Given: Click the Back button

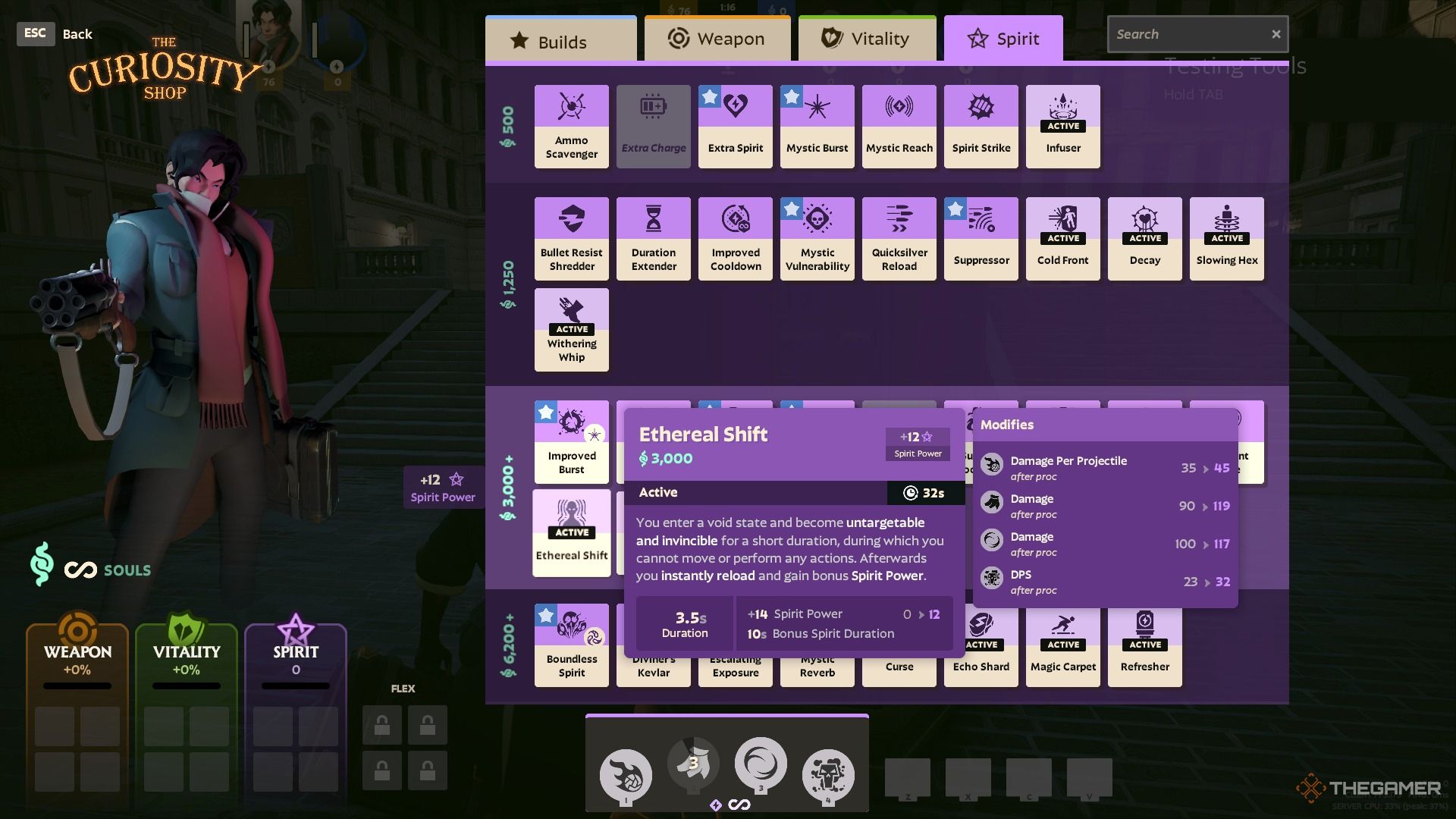Looking at the screenshot, I should point(78,32).
